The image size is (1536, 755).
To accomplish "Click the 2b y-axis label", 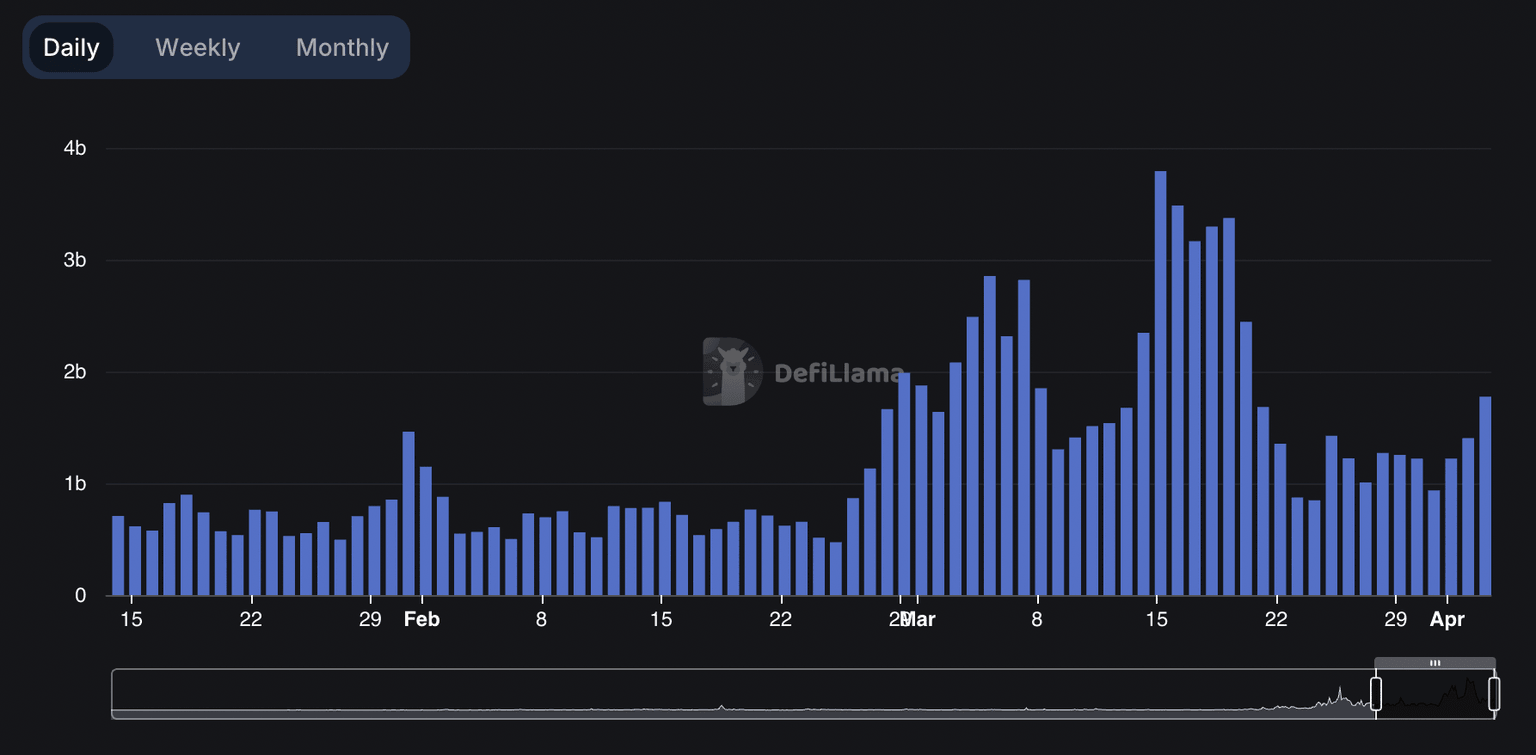I will click(x=75, y=372).
